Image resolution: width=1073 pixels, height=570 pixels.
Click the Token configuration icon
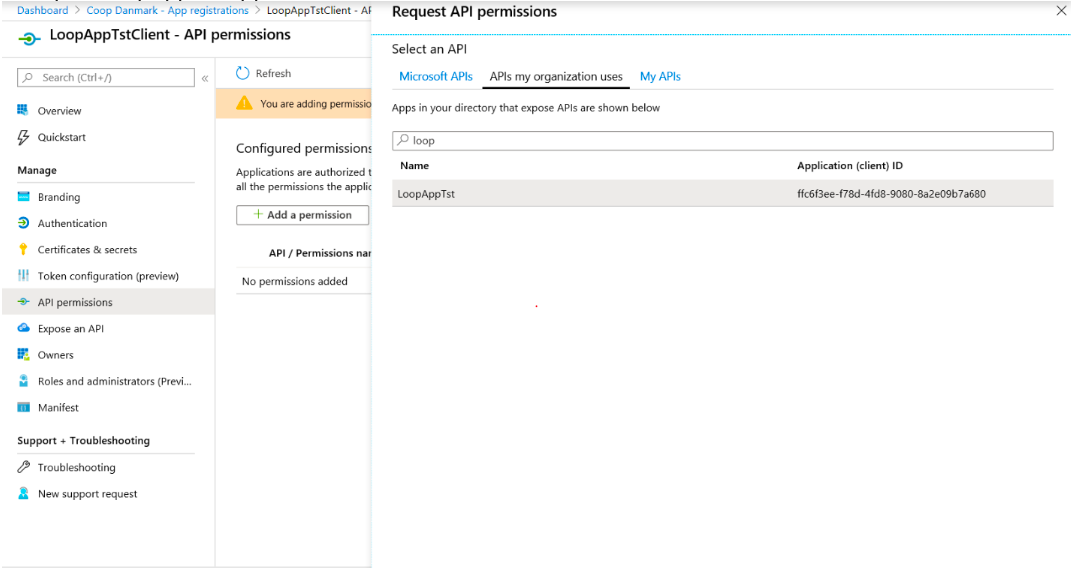(x=23, y=275)
